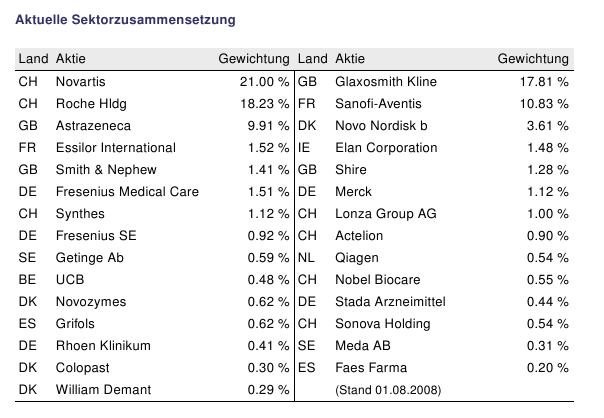Click the Sanofi-Aventis stock name

379,103
